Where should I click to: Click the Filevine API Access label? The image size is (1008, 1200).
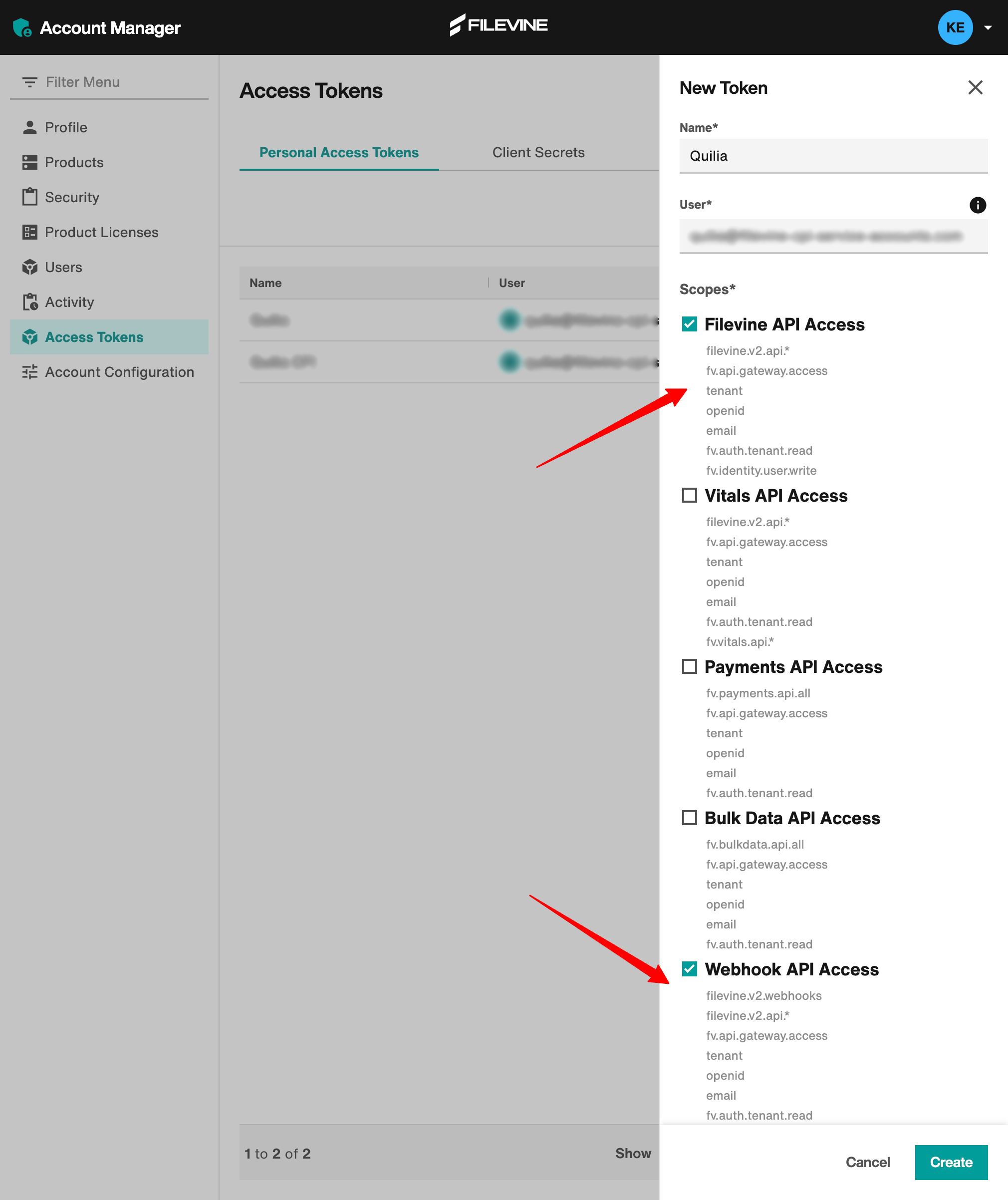click(784, 324)
